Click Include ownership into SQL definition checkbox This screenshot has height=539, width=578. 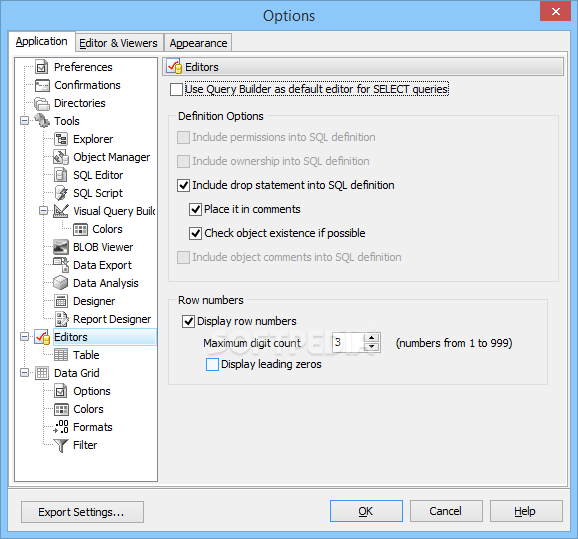coord(184,161)
